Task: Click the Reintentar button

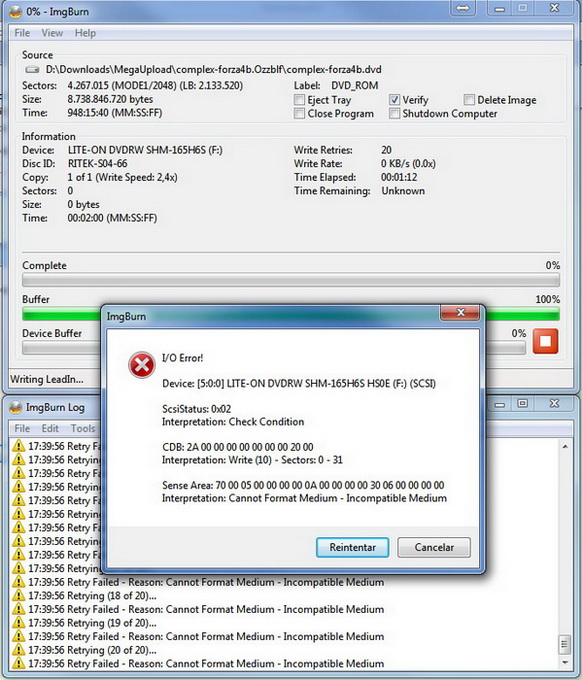Action: [x=353, y=547]
